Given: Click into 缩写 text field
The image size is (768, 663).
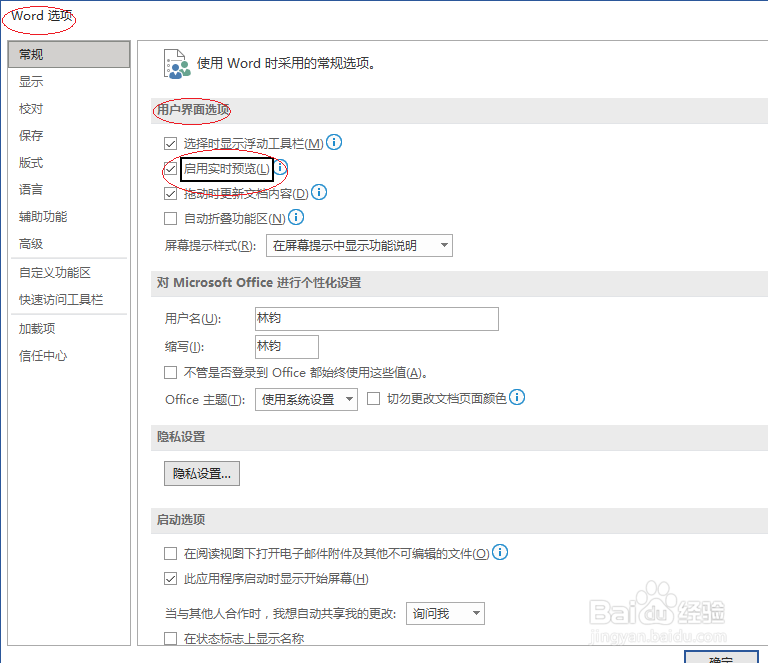Looking at the screenshot, I should (x=287, y=347).
